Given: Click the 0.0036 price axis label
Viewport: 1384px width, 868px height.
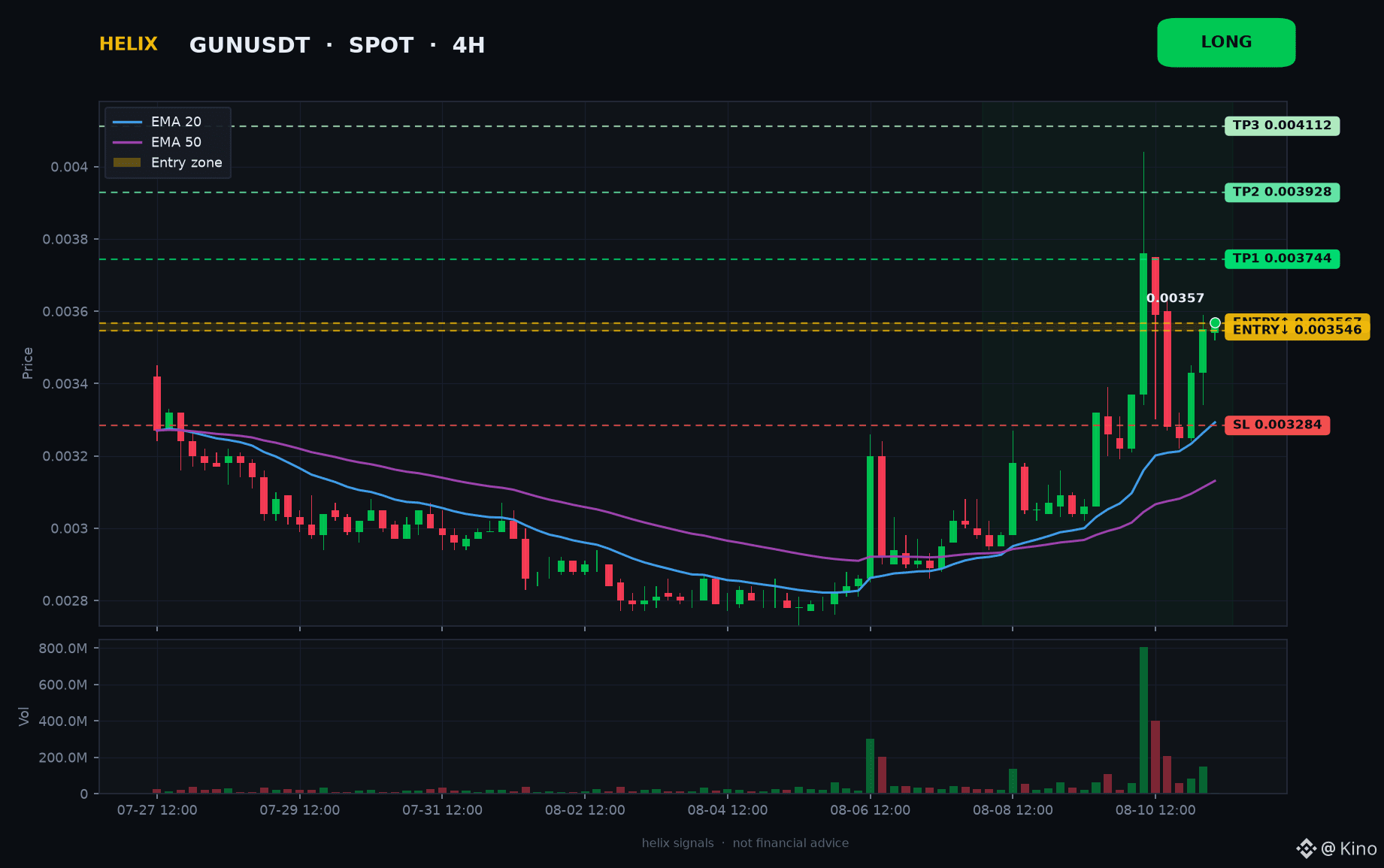Looking at the screenshot, I should tap(65, 311).
